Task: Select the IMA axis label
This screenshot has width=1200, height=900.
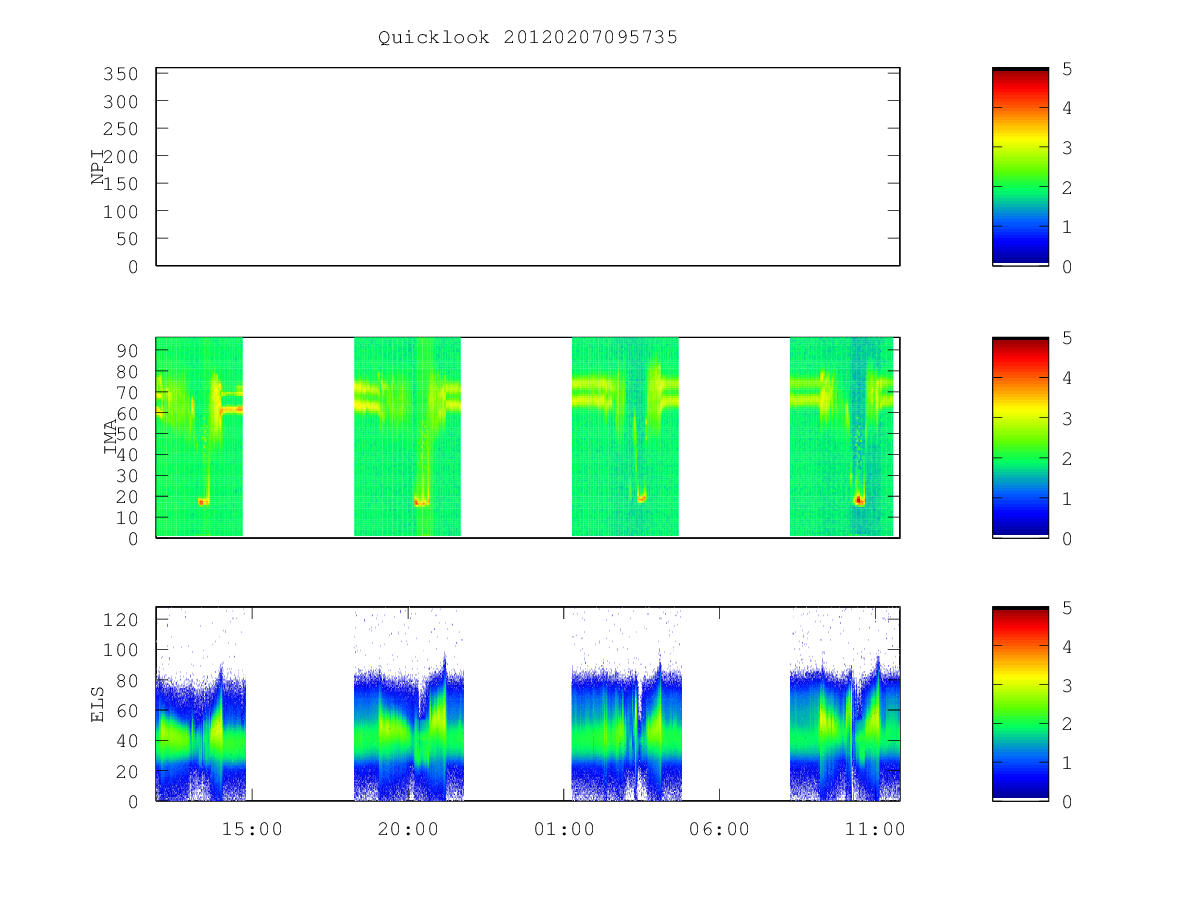Action: coord(110,437)
